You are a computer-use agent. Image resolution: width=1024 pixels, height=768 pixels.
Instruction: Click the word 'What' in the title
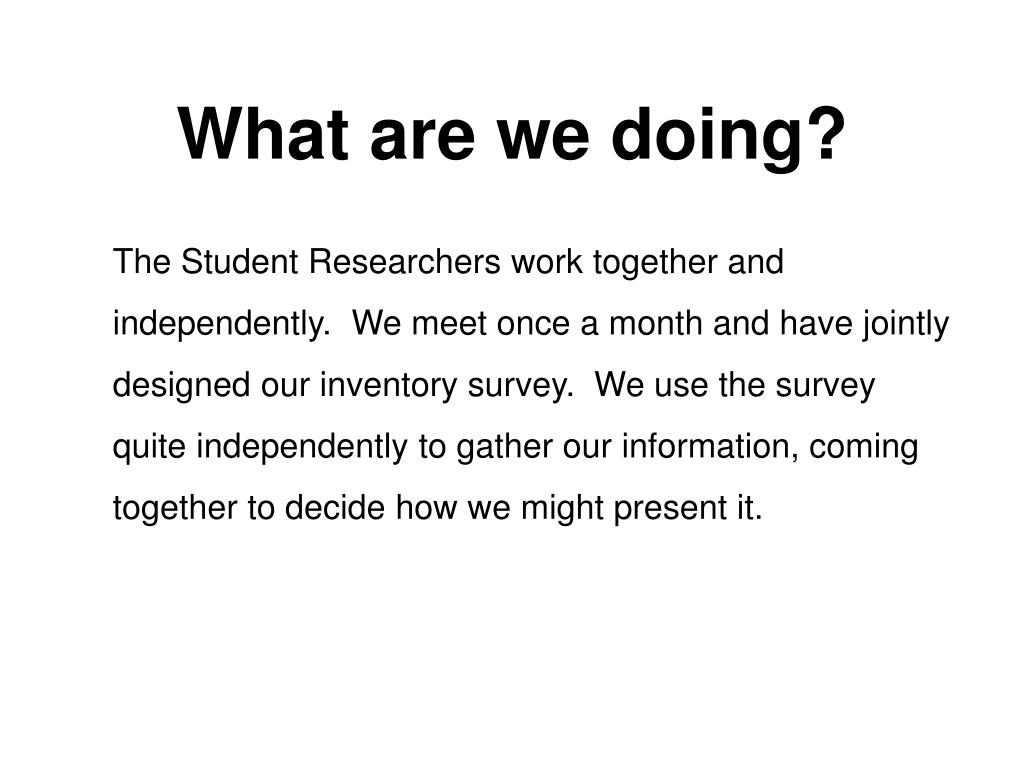[263, 134]
